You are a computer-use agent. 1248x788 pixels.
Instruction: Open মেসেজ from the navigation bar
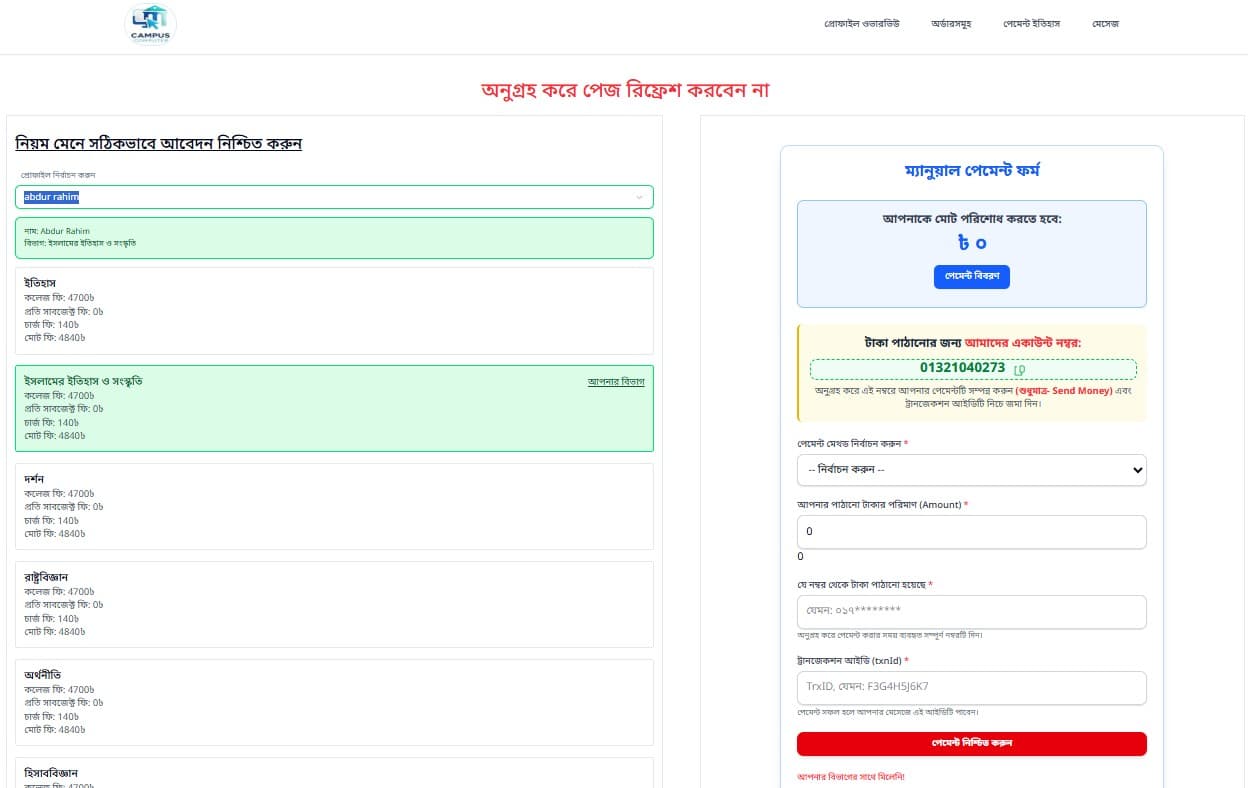(x=1105, y=23)
